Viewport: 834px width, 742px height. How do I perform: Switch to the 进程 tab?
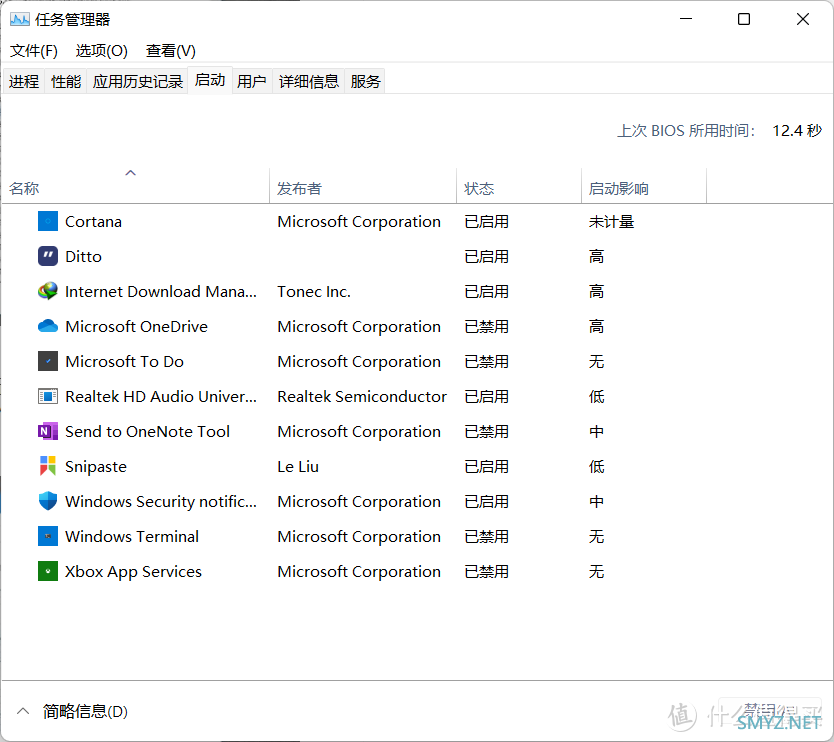tap(24, 81)
